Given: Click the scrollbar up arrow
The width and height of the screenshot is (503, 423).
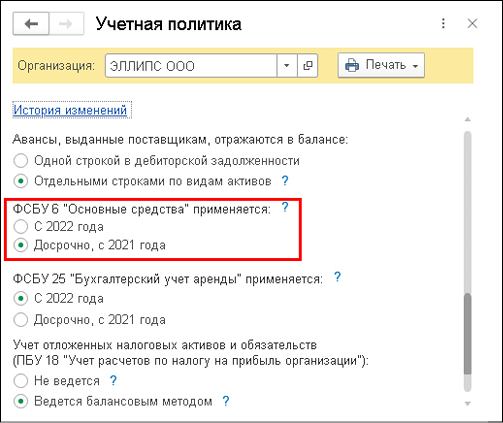Looking at the screenshot, I should click(468, 119).
